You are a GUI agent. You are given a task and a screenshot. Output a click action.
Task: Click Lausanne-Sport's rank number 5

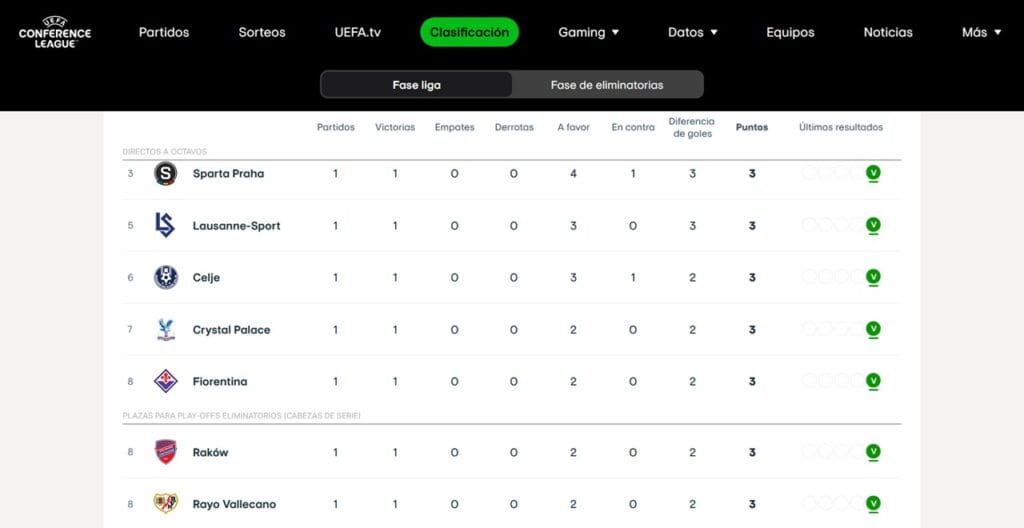(131, 225)
